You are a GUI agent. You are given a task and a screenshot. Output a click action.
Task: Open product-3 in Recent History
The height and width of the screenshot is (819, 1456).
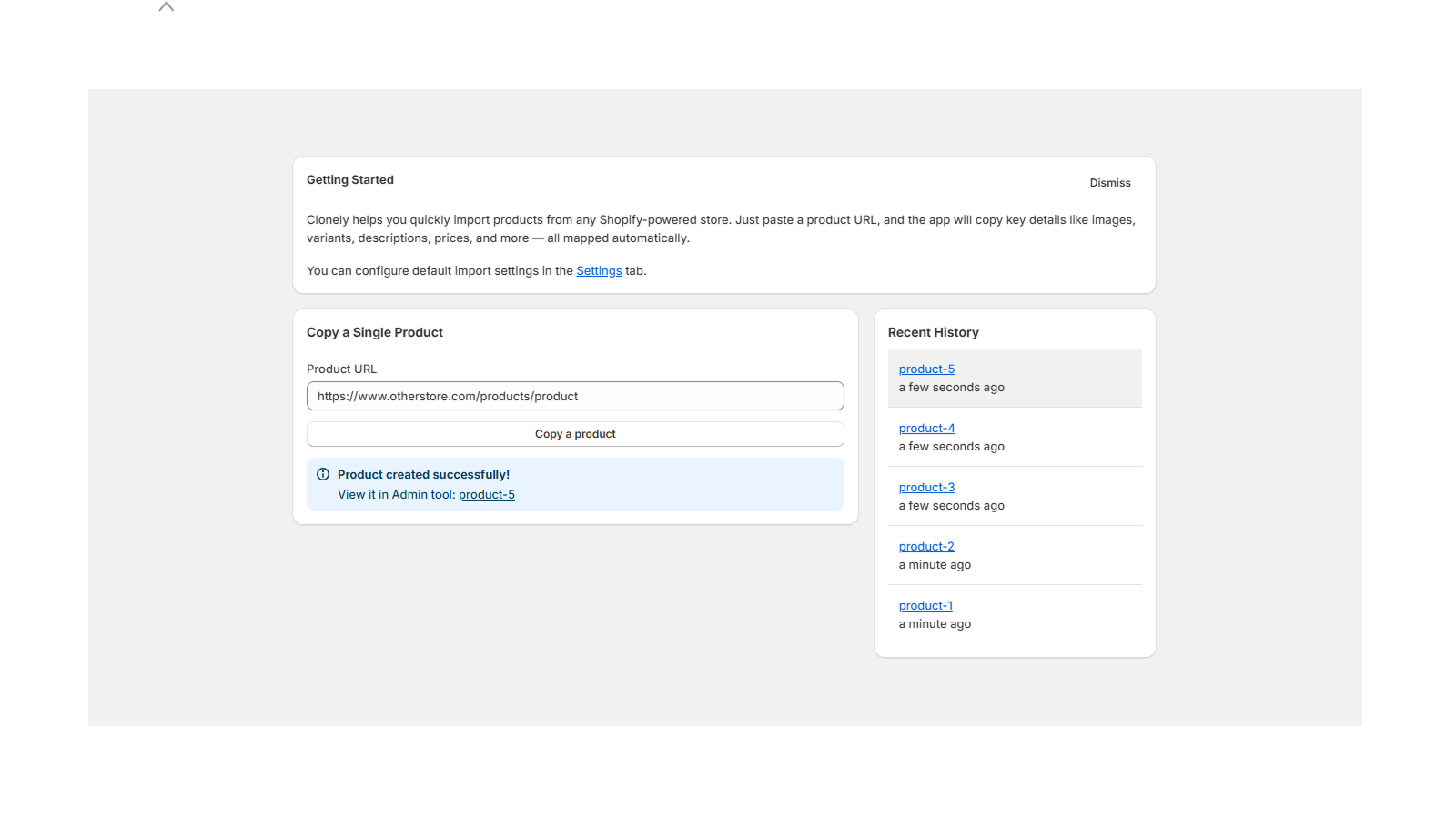[926, 488]
